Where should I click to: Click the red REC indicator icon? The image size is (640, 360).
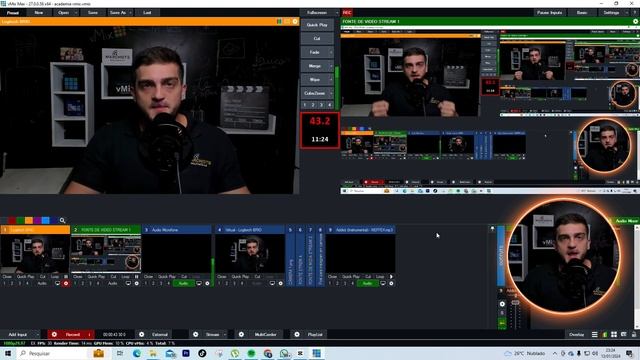tap(347, 13)
